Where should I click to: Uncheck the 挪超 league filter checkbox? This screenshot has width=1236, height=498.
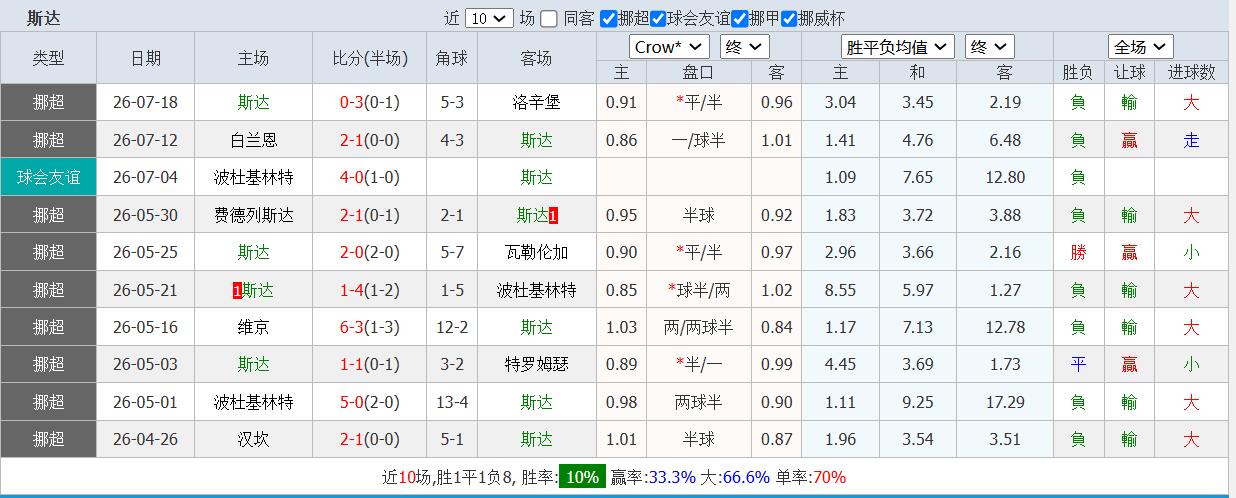coord(609,18)
